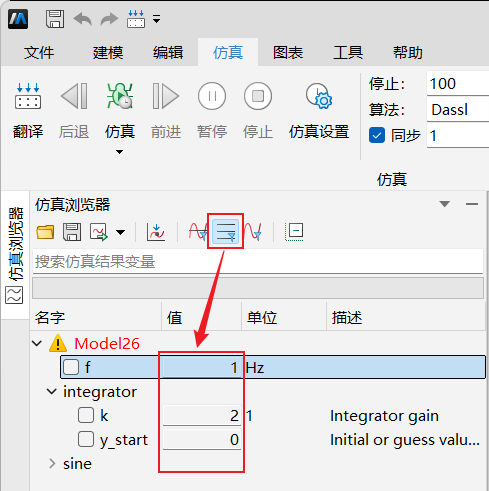Open result file via folder icon
Viewport: 489px width, 491px height.
click(45, 232)
